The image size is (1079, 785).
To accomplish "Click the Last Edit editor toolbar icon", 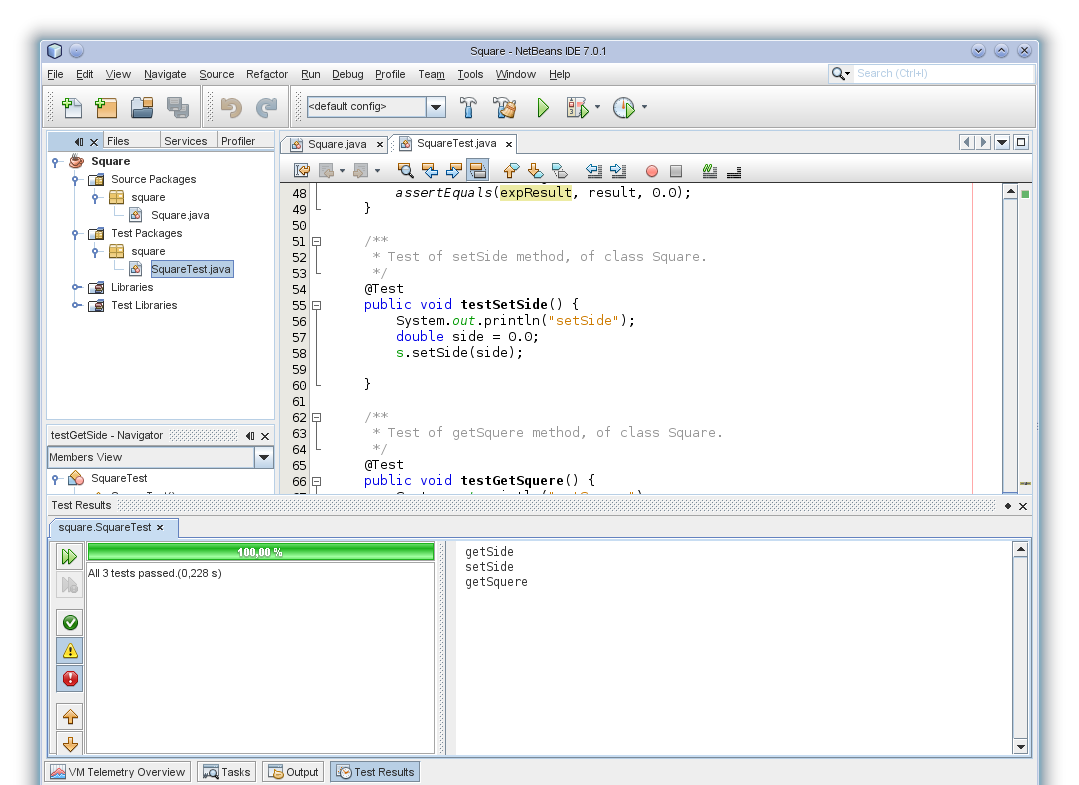I will pyautogui.click(x=301, y=171).
